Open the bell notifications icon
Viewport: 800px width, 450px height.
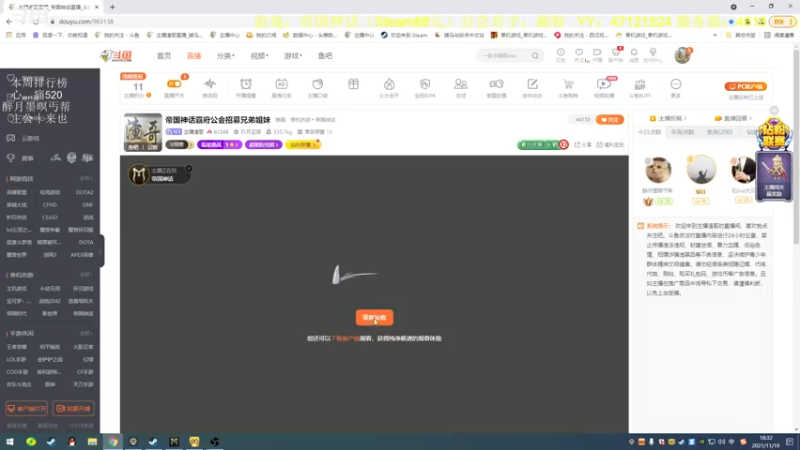[634, 53]
